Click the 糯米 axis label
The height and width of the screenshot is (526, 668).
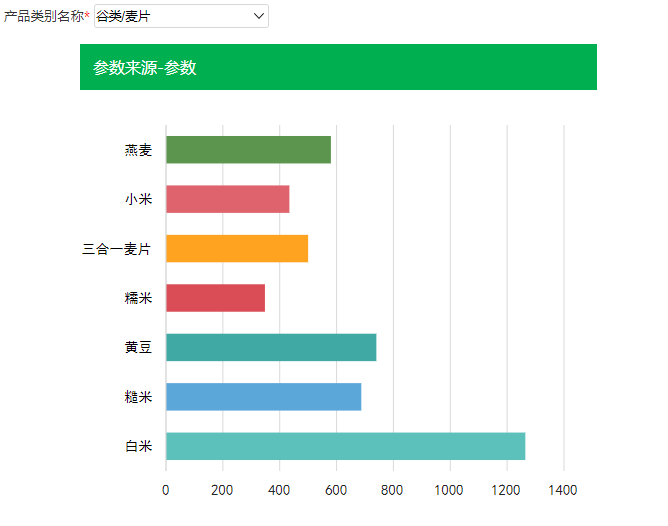[138, 298]
